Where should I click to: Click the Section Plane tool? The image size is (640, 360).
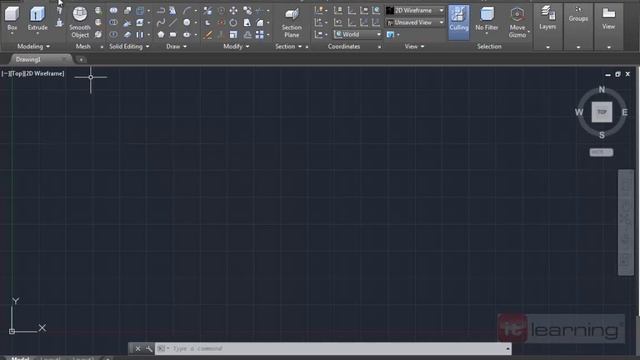coord(291,22)
